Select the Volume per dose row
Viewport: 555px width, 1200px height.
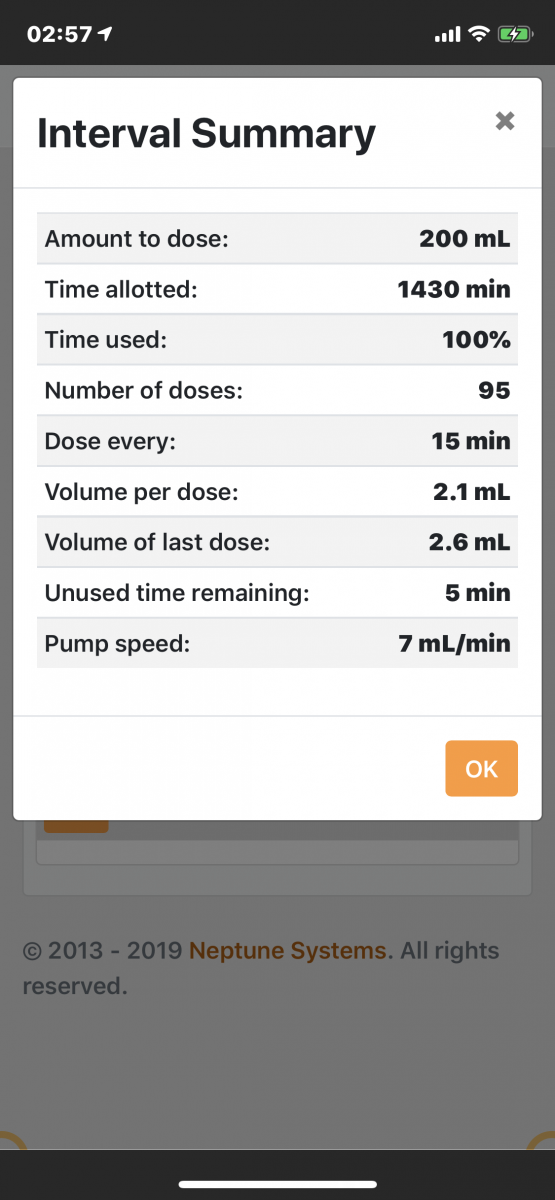277,491
